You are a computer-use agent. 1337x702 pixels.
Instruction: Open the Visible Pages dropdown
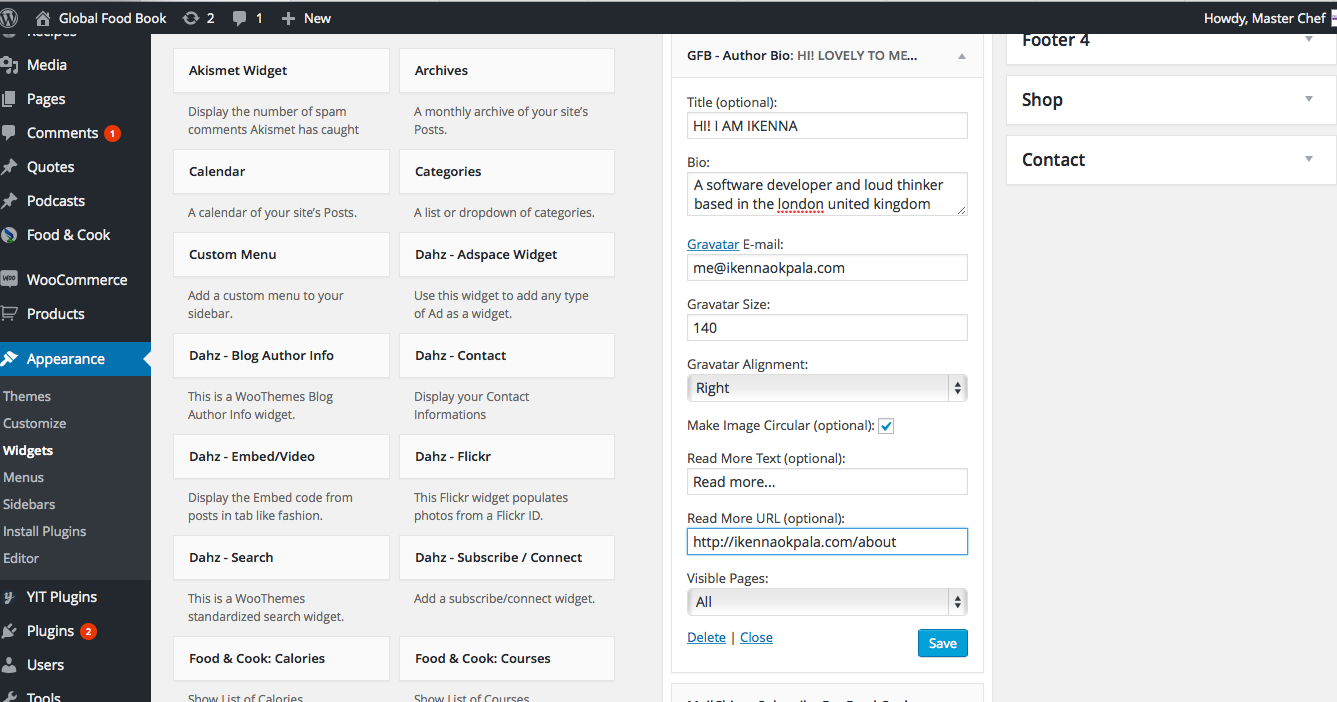827,602
